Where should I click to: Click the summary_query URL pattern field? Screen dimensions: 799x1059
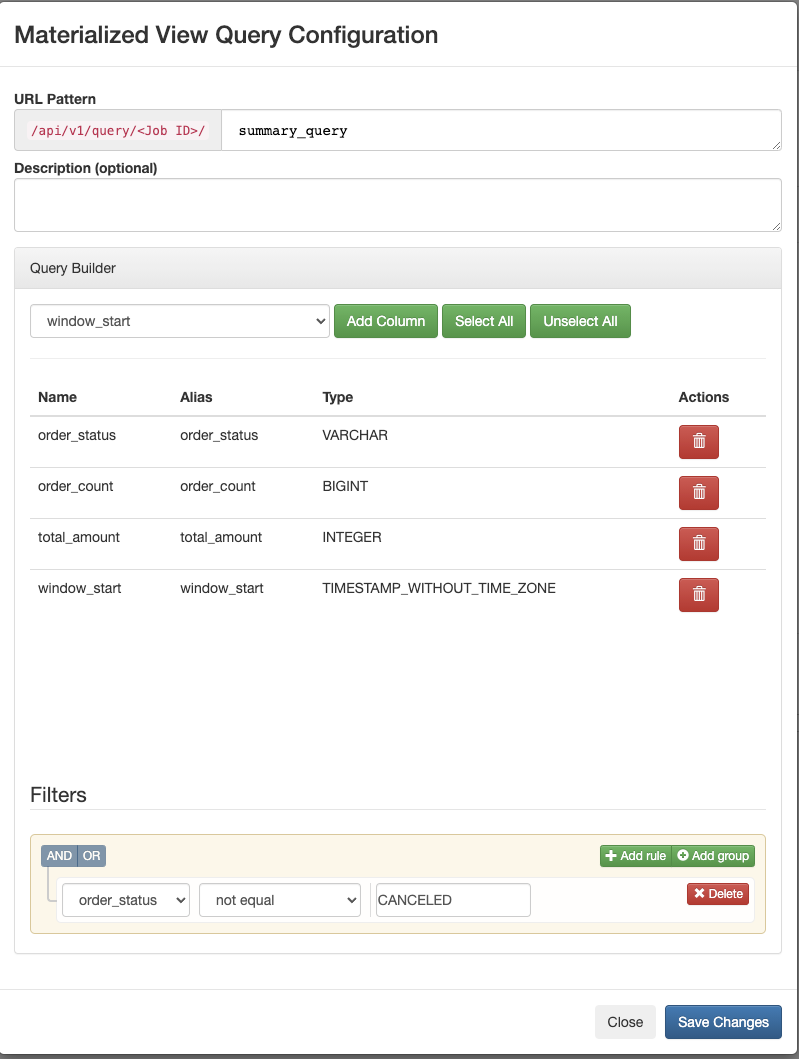point(500,131)
